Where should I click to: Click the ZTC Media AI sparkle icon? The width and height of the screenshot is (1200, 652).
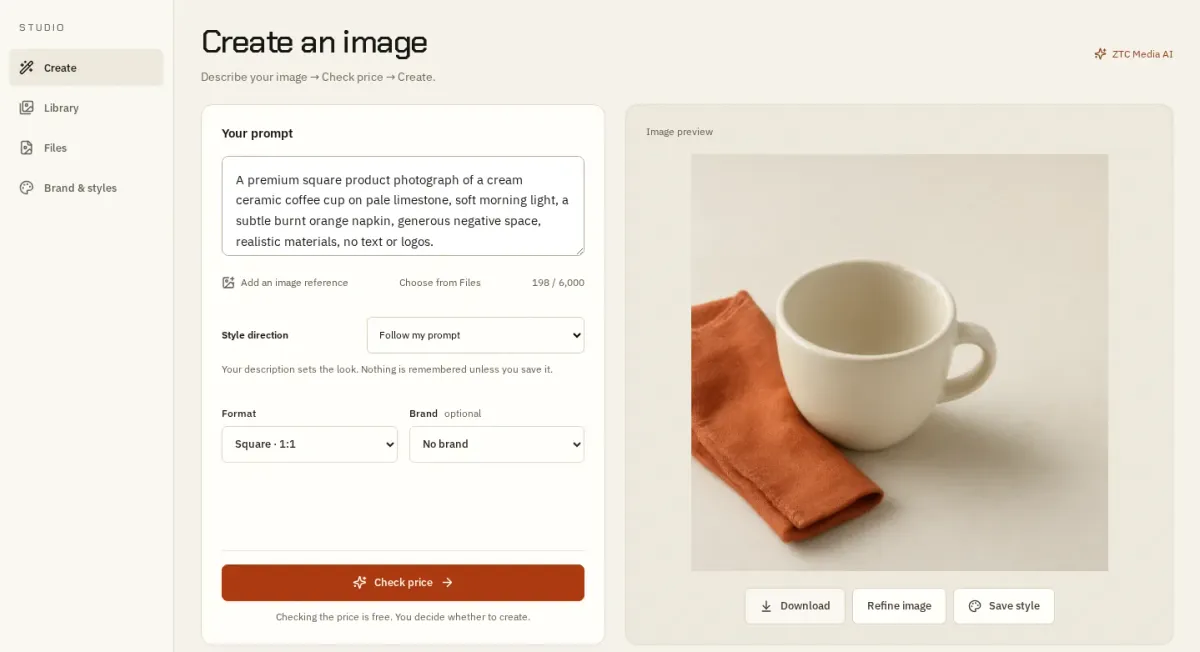click(1100, 54)
